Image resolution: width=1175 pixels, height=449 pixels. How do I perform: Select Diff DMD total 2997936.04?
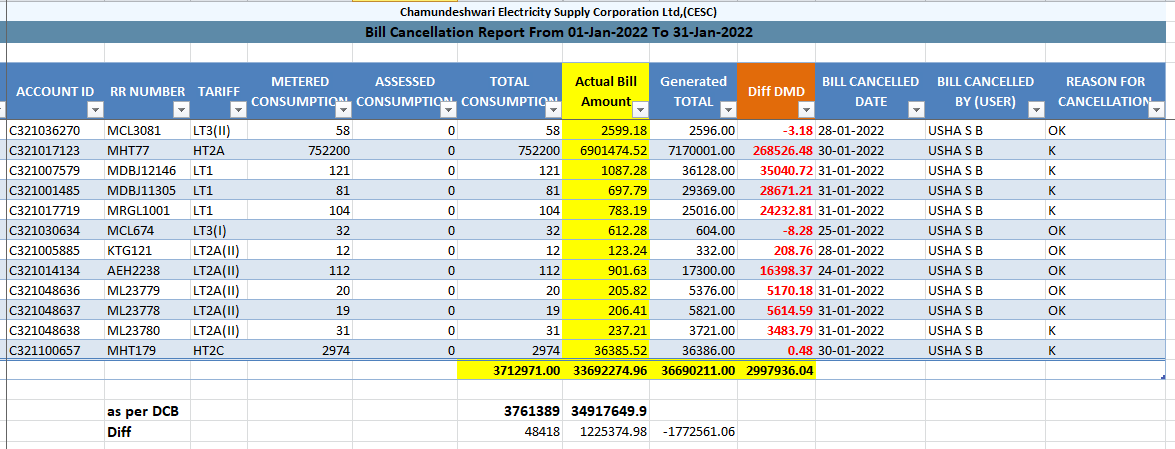point(776,370)
